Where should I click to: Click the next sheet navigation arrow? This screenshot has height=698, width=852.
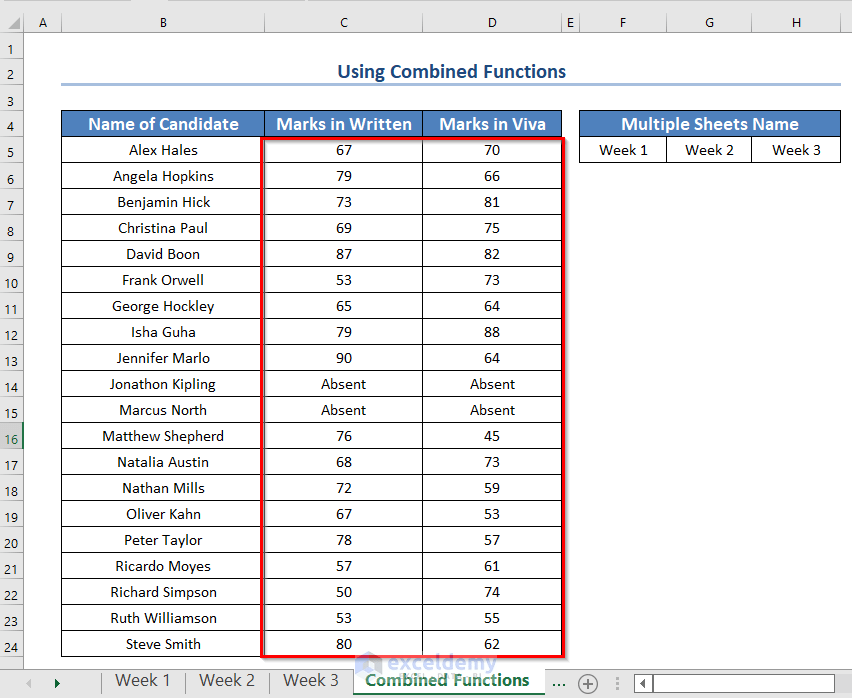[57, 682]
